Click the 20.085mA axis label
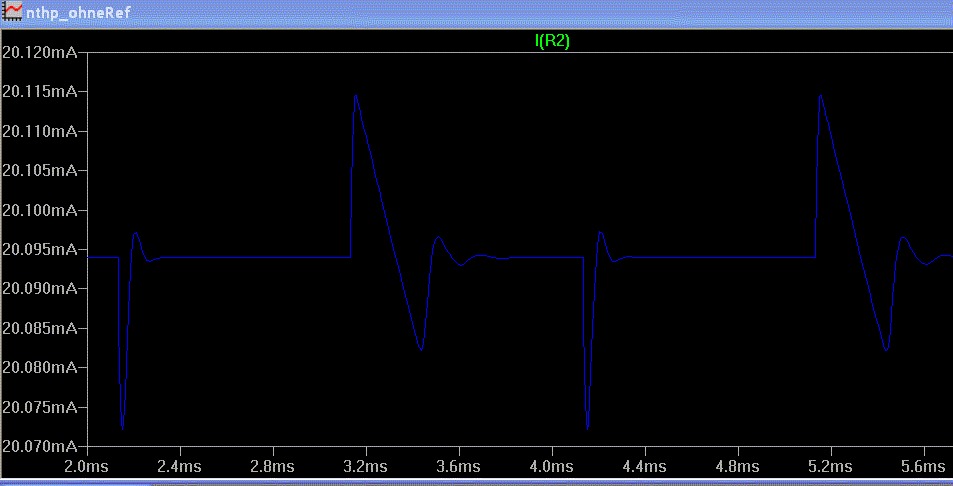Screen dimensions: 953x486 point(40,328)
